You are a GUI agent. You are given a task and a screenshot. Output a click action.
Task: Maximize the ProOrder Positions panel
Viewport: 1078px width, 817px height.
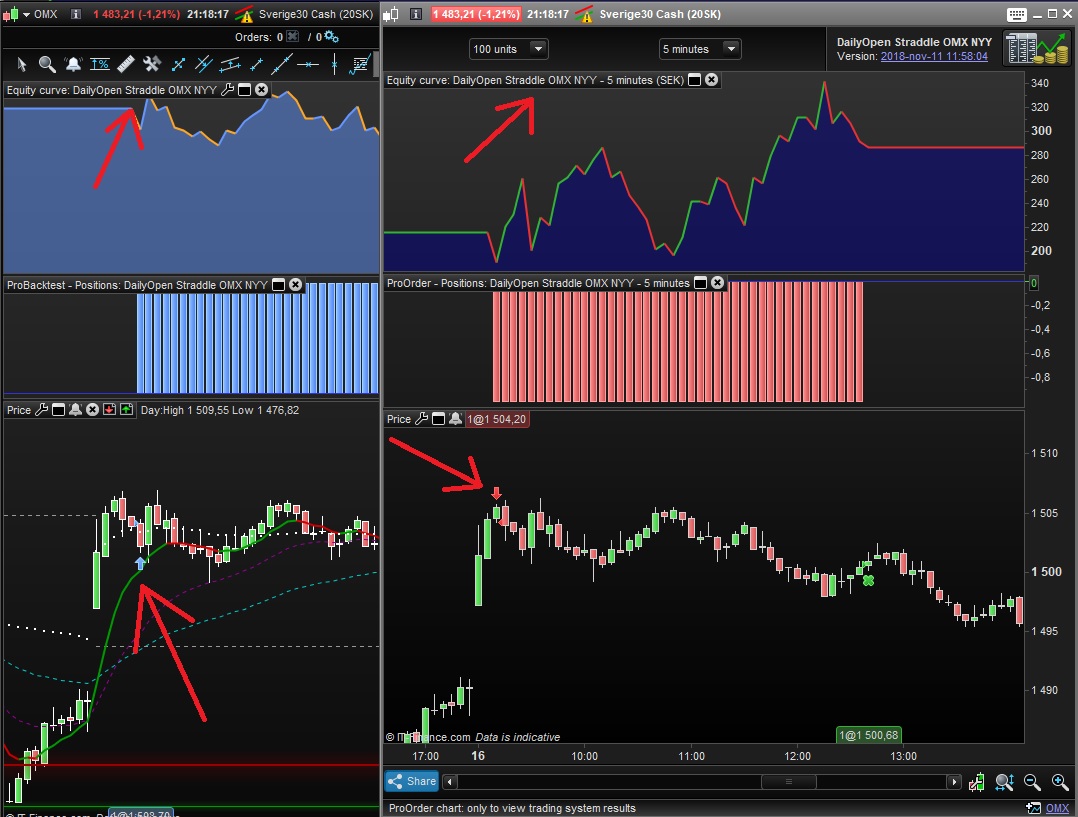701,283
